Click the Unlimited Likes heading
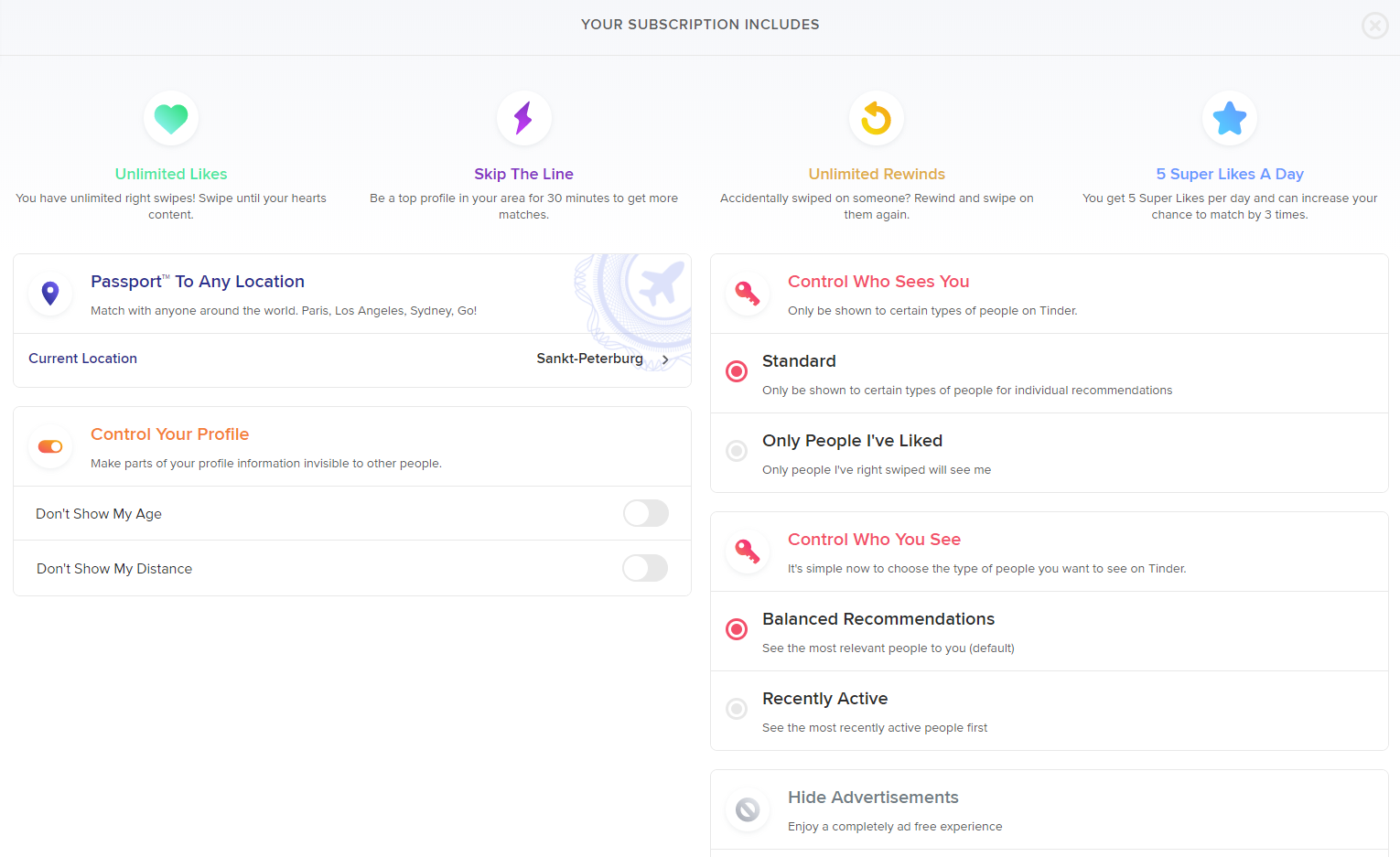Screen dimensions: 1400x857 click(171, 174)
